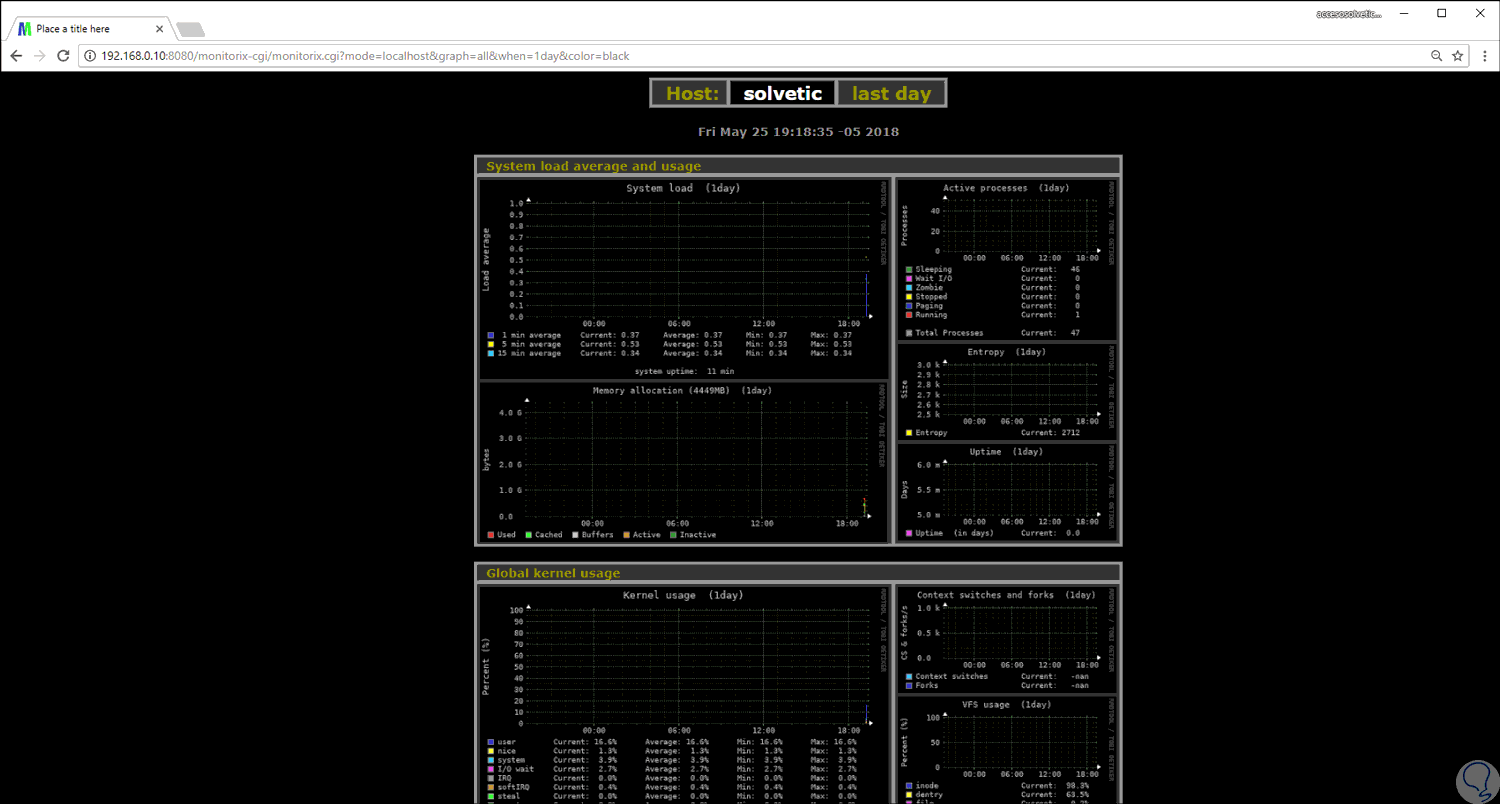
Task: Reload the Monitorix page
Action: [x=64, y=56]
